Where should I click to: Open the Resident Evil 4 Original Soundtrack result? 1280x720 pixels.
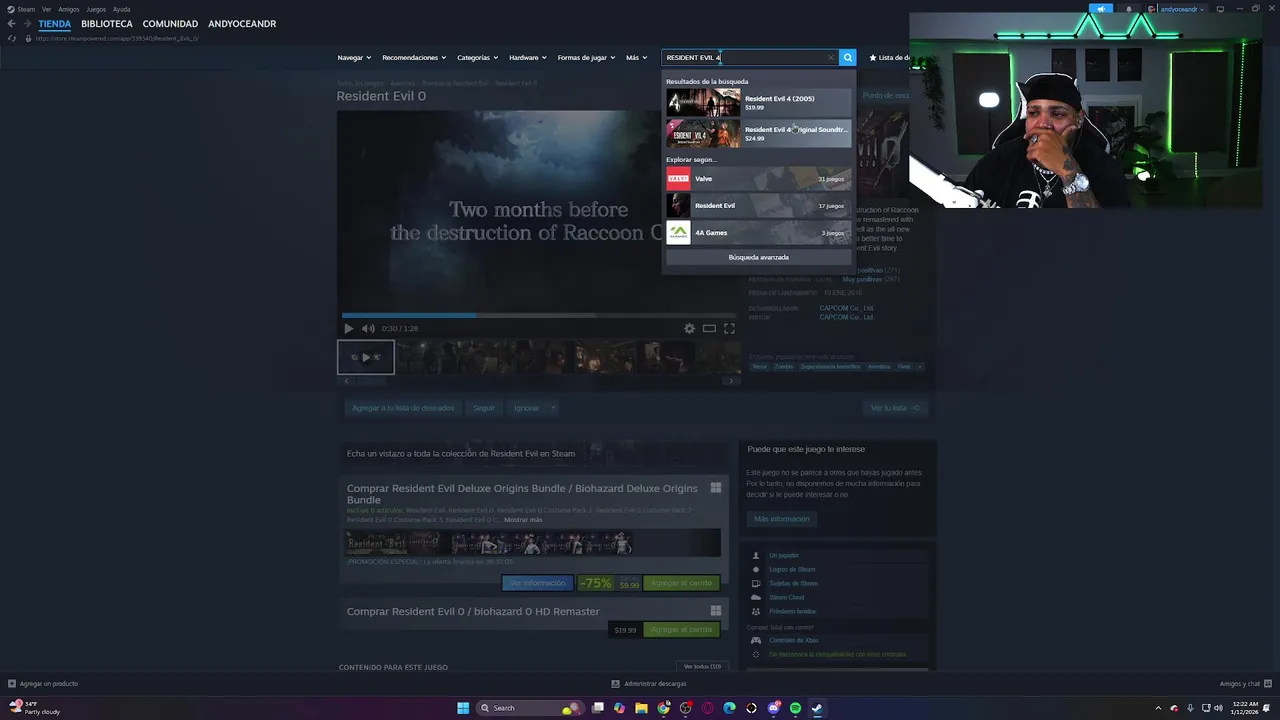tap(759, 133)
